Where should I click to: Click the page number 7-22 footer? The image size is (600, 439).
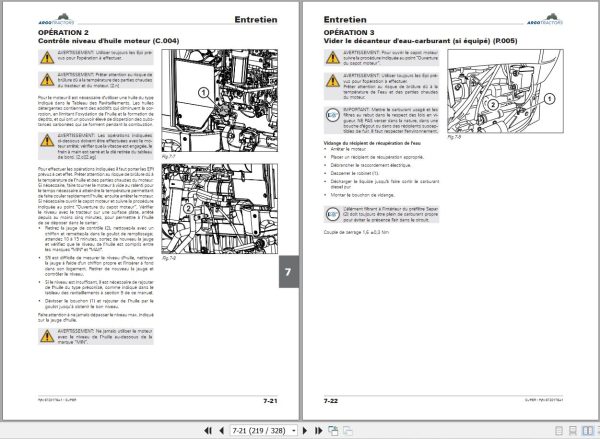pos(331,401)
